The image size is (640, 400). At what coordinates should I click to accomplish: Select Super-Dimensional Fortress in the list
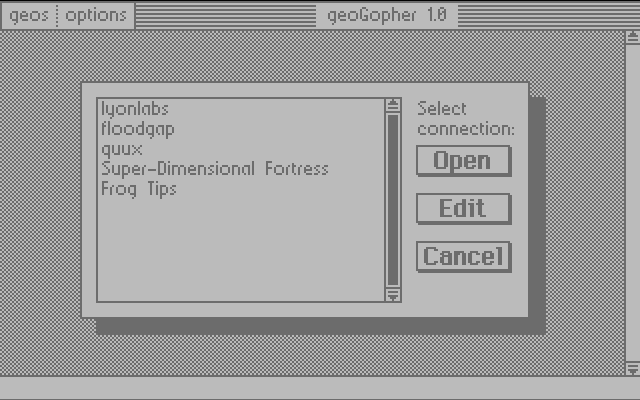pyautogui.click(x=215, y=169)
